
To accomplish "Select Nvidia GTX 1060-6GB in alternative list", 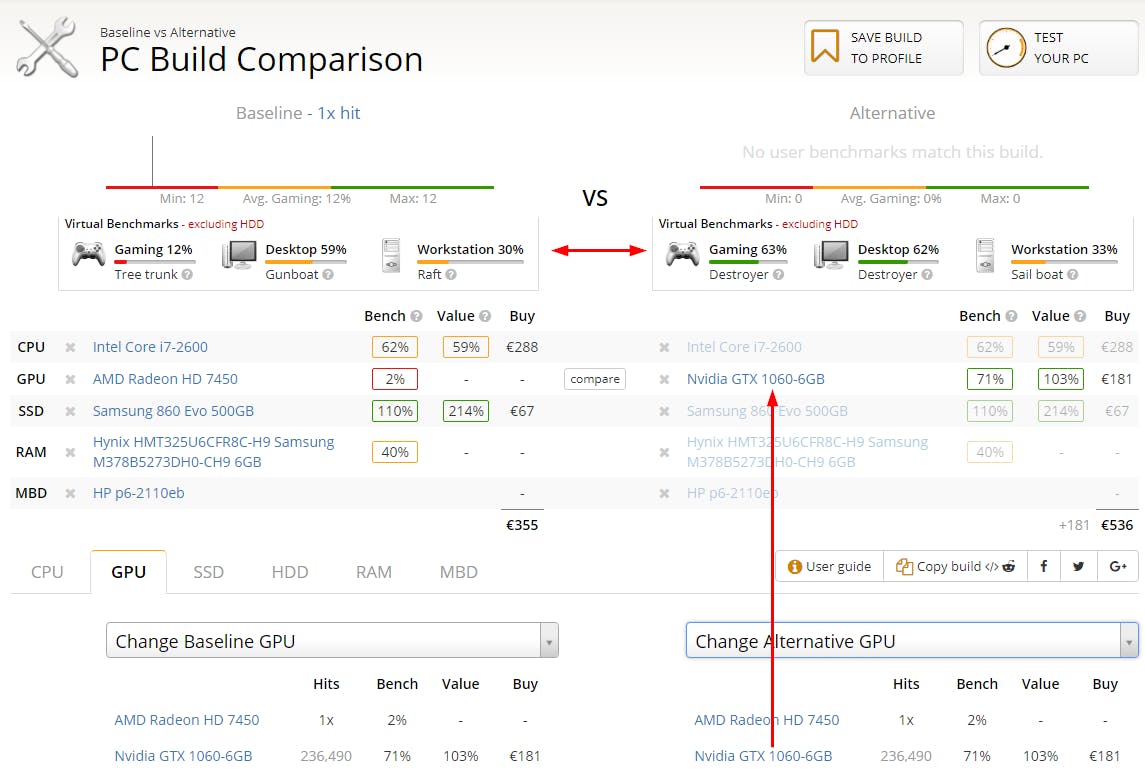I will (763, 756).
